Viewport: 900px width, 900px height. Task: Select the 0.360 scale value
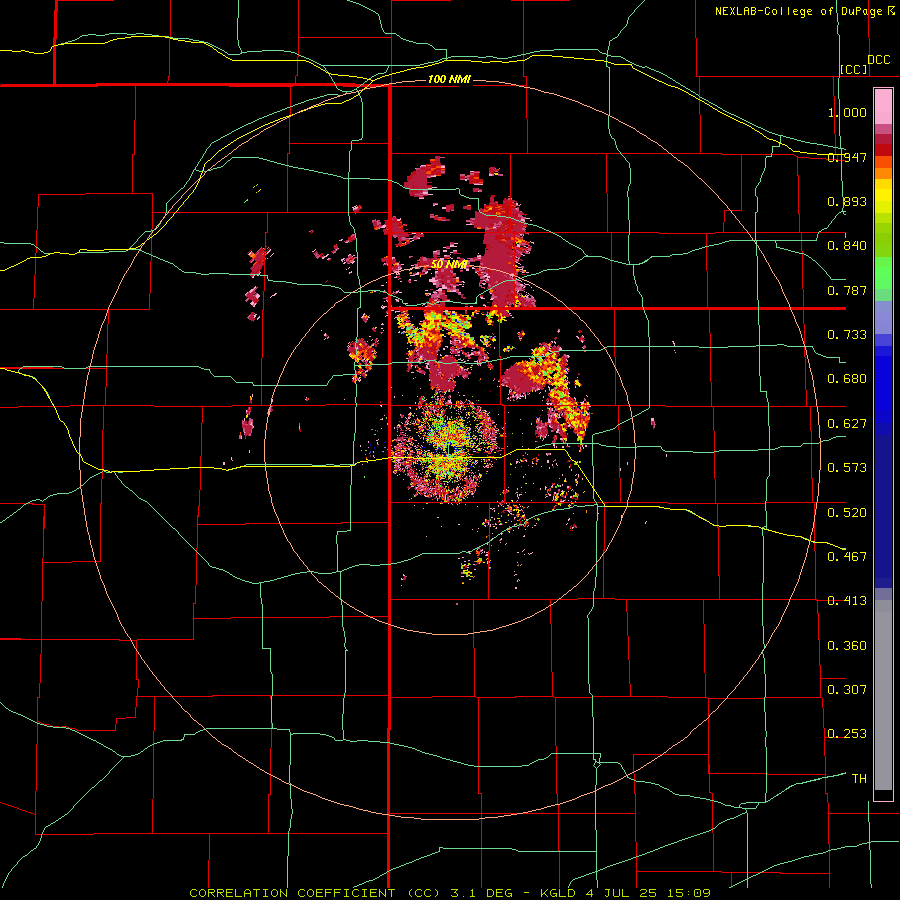pos(847,646)
